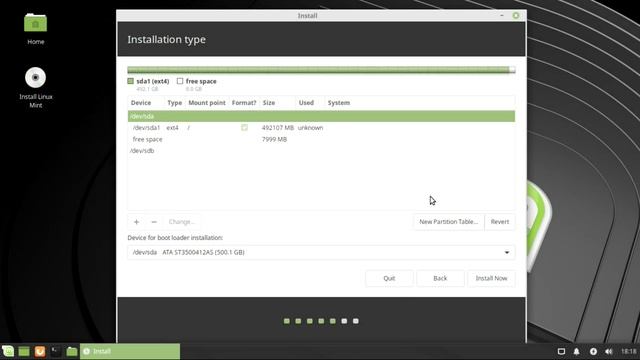640x360 pixels.
Task: Open the notifications bell tray icon
Action: [576, 351]
